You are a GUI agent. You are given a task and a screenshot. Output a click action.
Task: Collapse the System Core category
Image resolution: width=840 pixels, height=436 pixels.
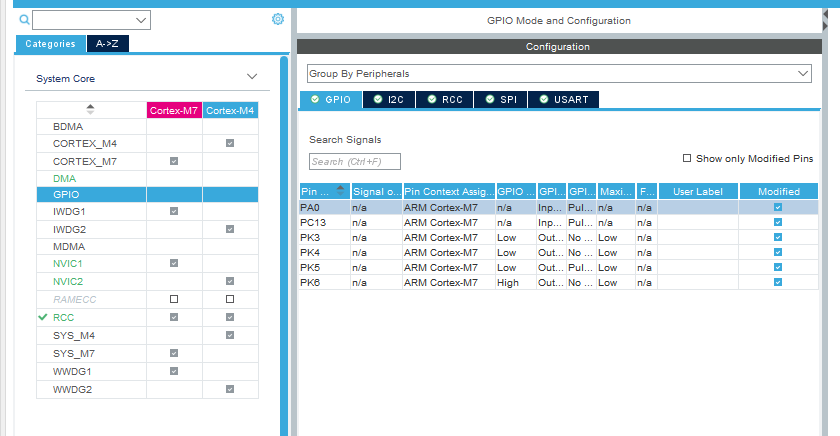pos(252,77)
